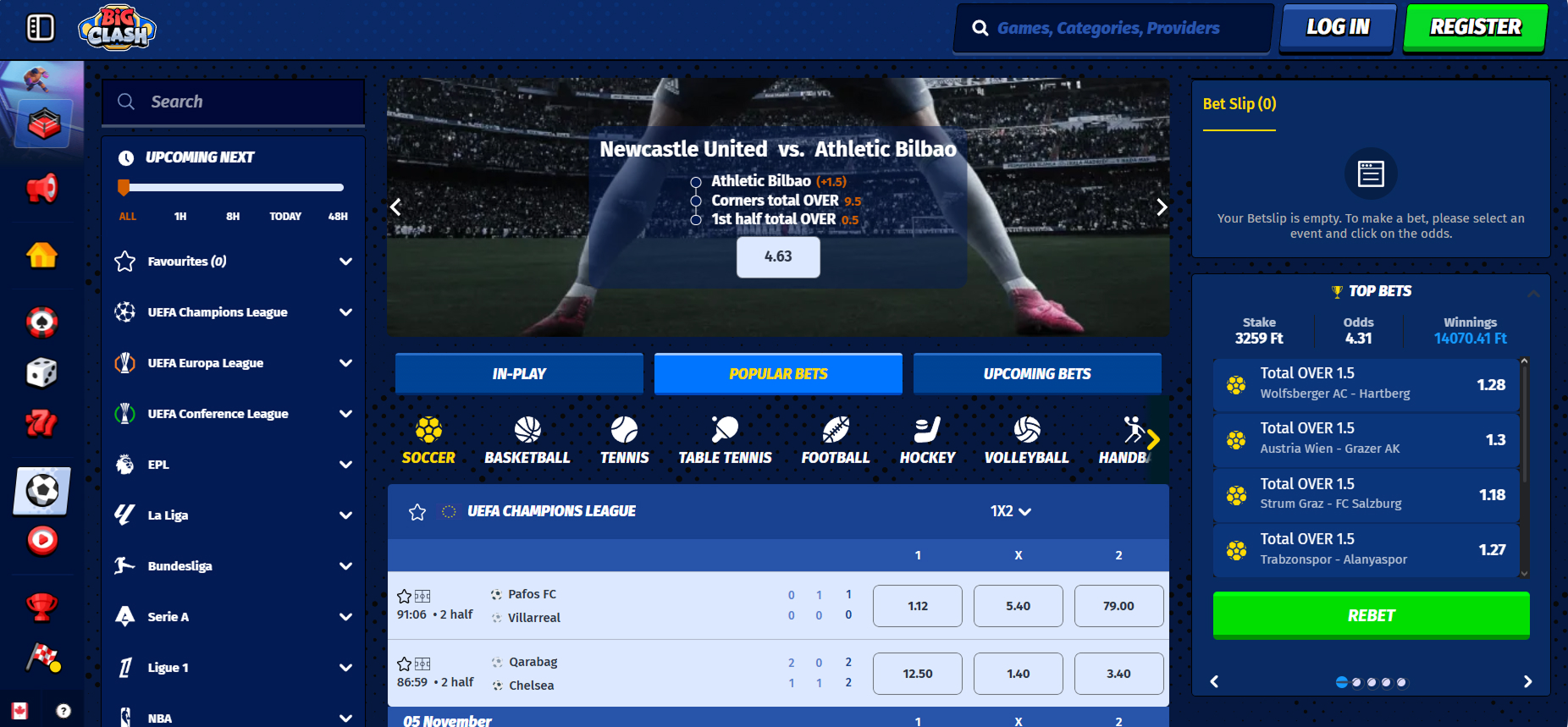Open the dice games icon in sidebar
This screenshot has width=1568, height=727.
[41, 372]
